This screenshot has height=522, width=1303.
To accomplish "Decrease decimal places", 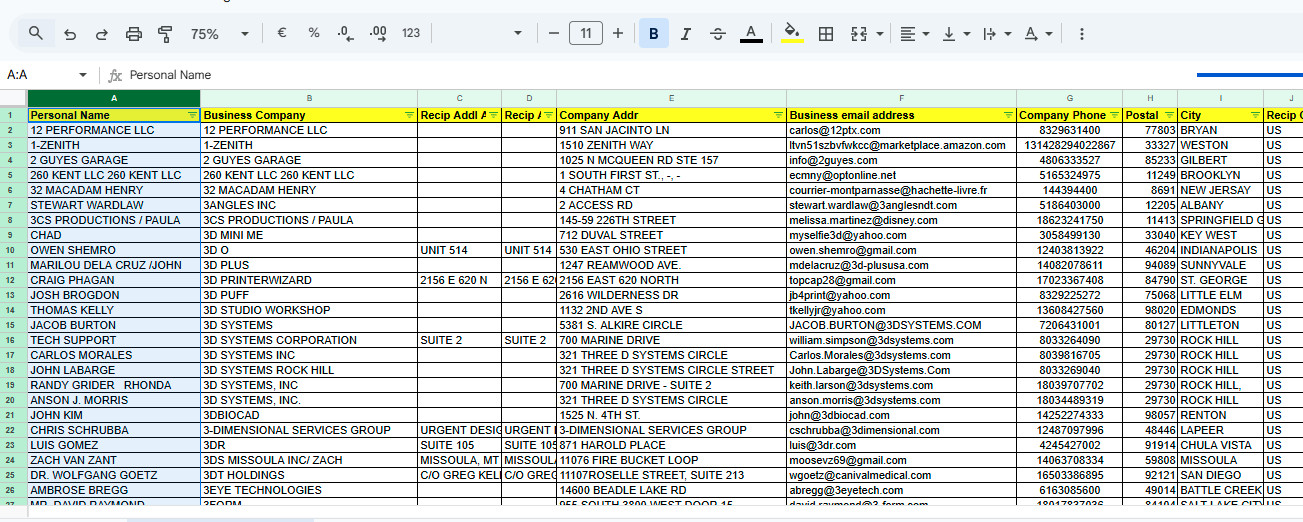I will click(x=346, y=34).
